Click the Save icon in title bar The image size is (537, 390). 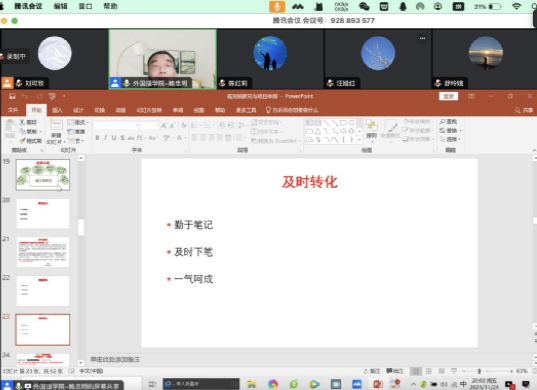click(x=12, y=96)
